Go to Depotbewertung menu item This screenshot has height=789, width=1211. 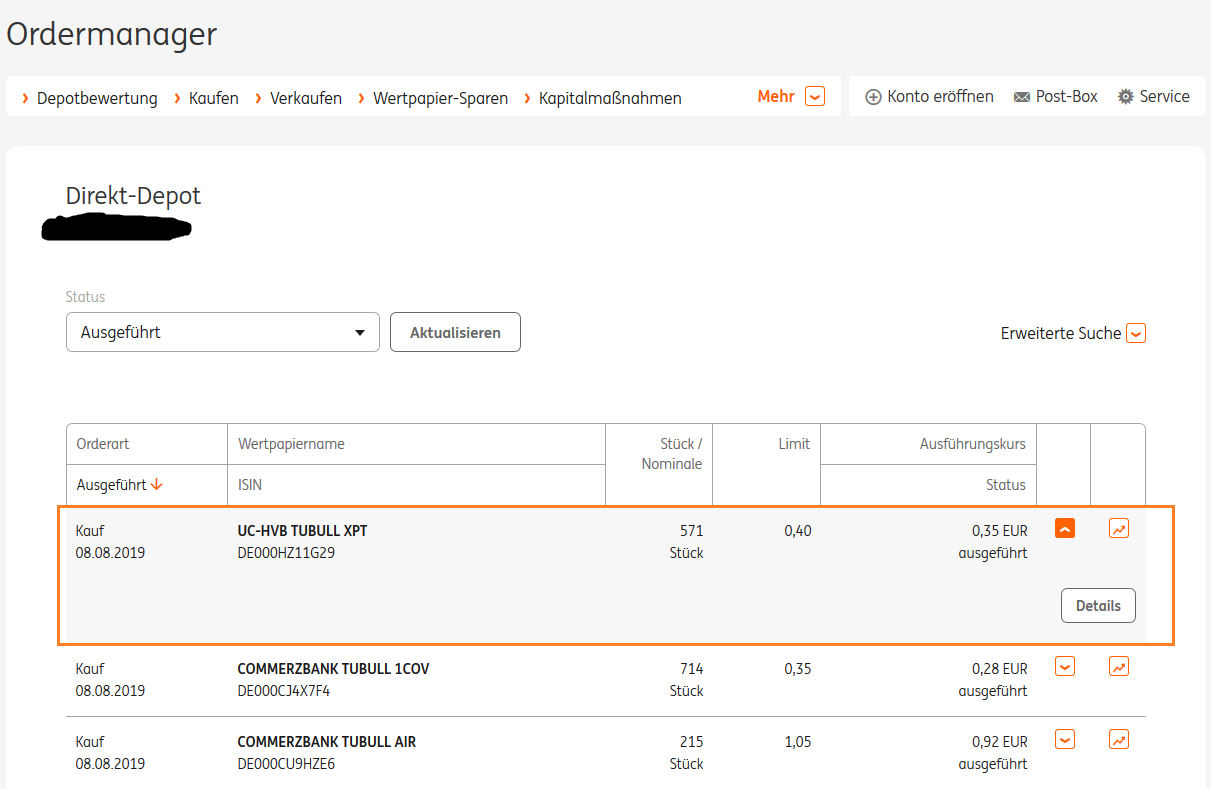pyautogui.click(x=97, y=98)
